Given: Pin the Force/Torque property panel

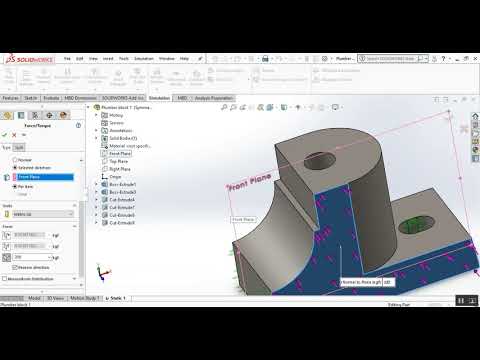Looking at the screenshot, I should [x=24, y=135].
